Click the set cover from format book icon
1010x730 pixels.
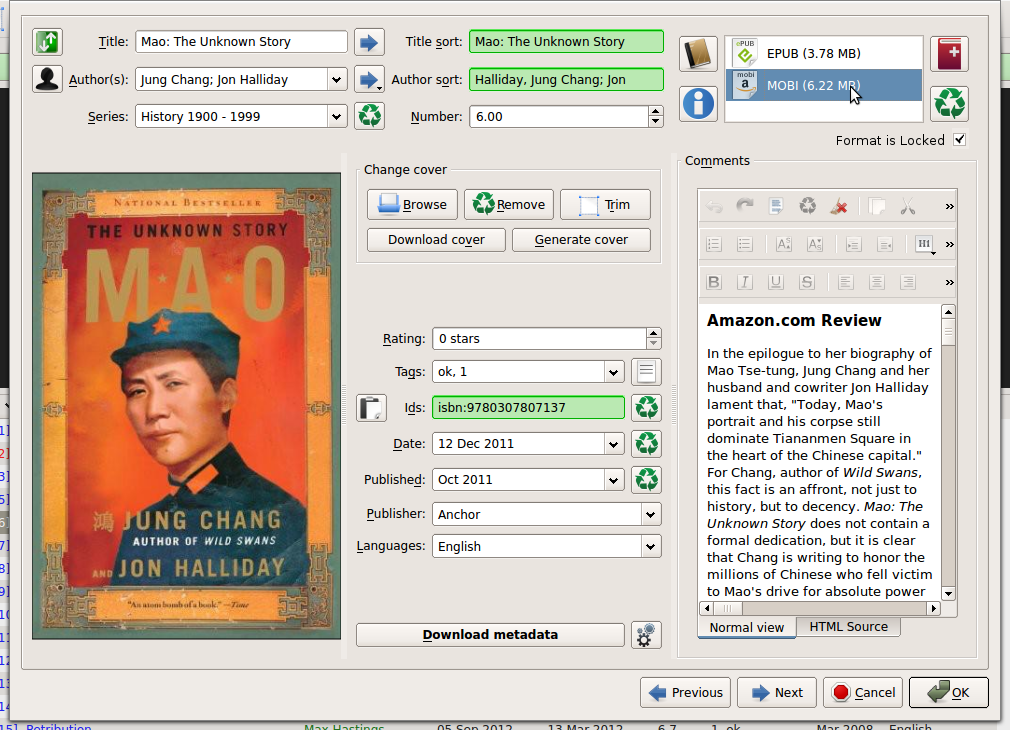point(698,53)
